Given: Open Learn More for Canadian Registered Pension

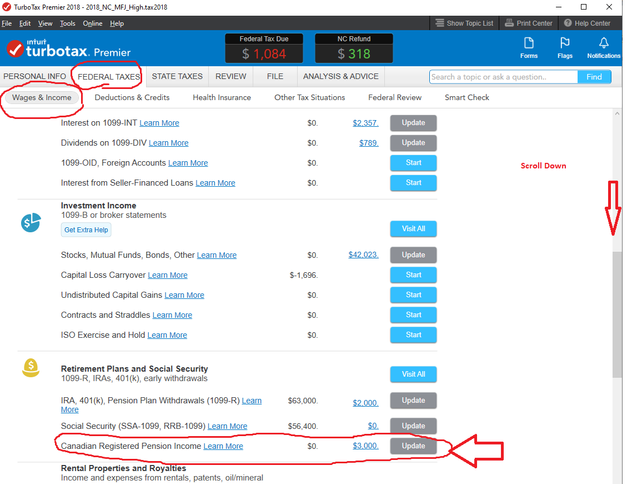Looking at the screenshot, I should (223, 446).
